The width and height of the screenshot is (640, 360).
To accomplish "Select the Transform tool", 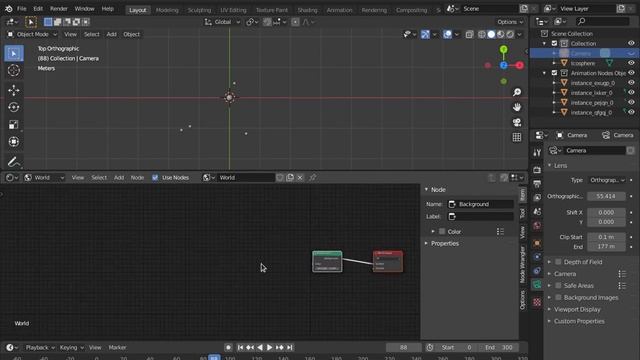I will point(14,142).
